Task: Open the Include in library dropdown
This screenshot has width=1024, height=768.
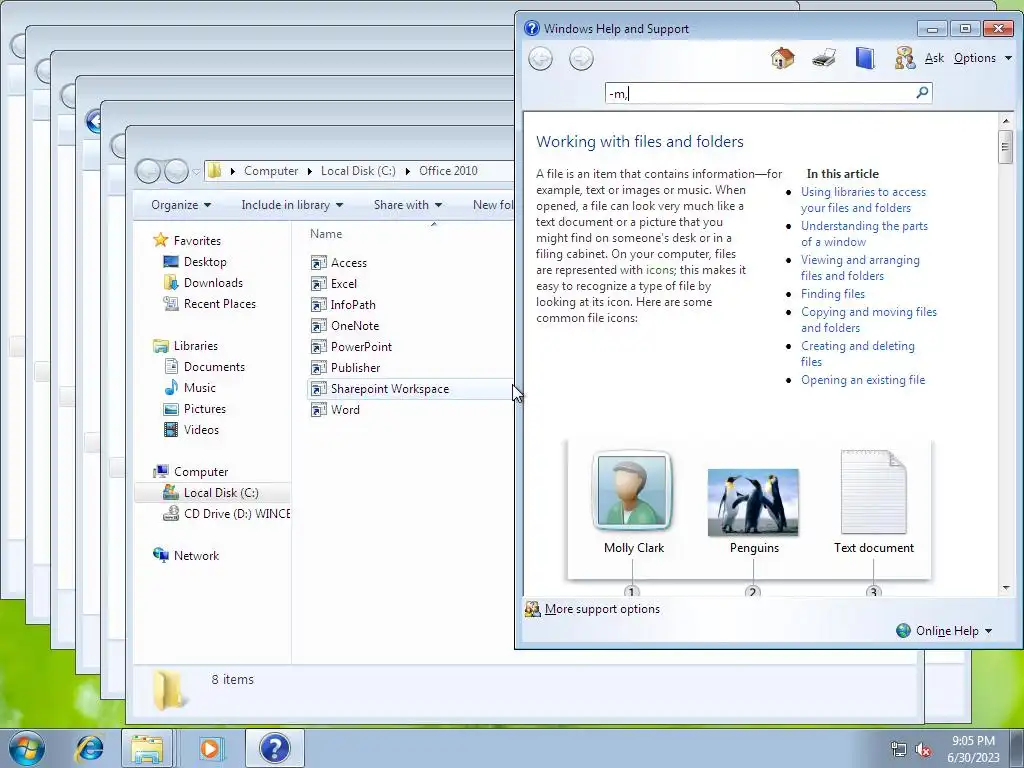Action: coord(292,205)
